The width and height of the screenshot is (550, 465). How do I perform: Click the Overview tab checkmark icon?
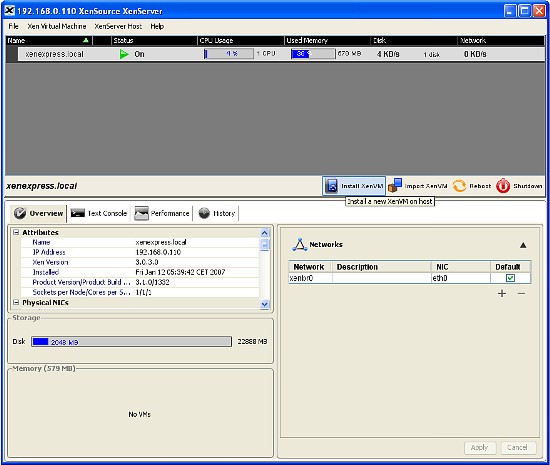point(20,213)
